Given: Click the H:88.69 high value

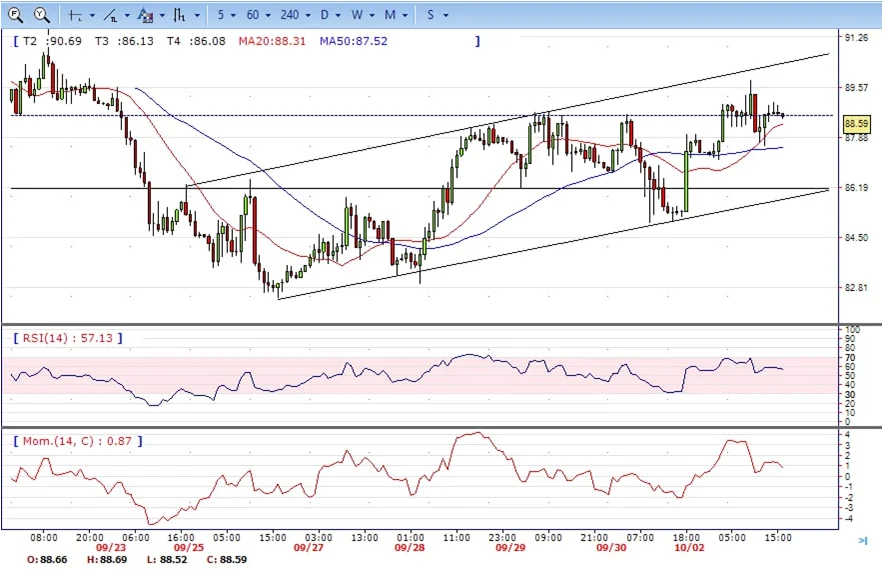Looking at the screenshot, I should [107, 560].
